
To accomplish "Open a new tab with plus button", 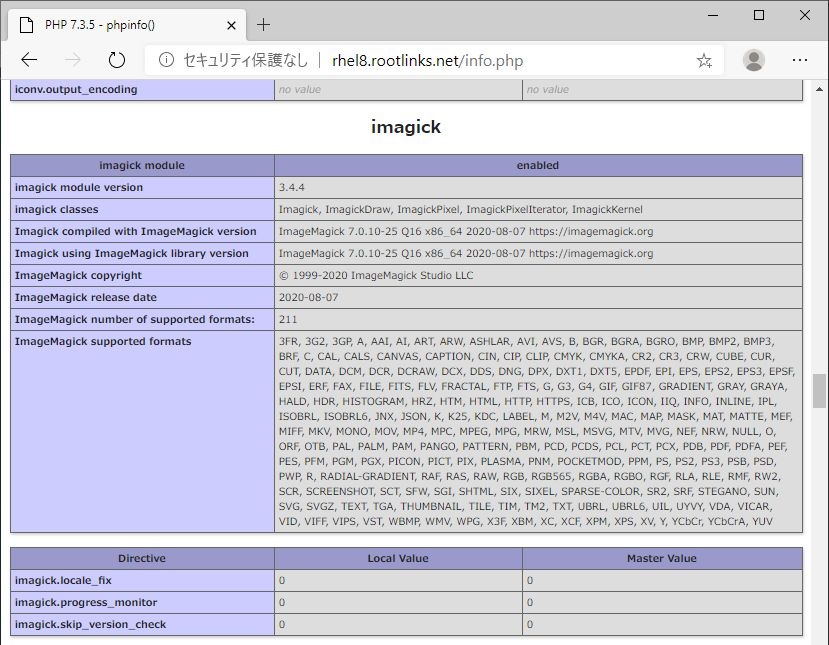I will click(x=263, y=25).
